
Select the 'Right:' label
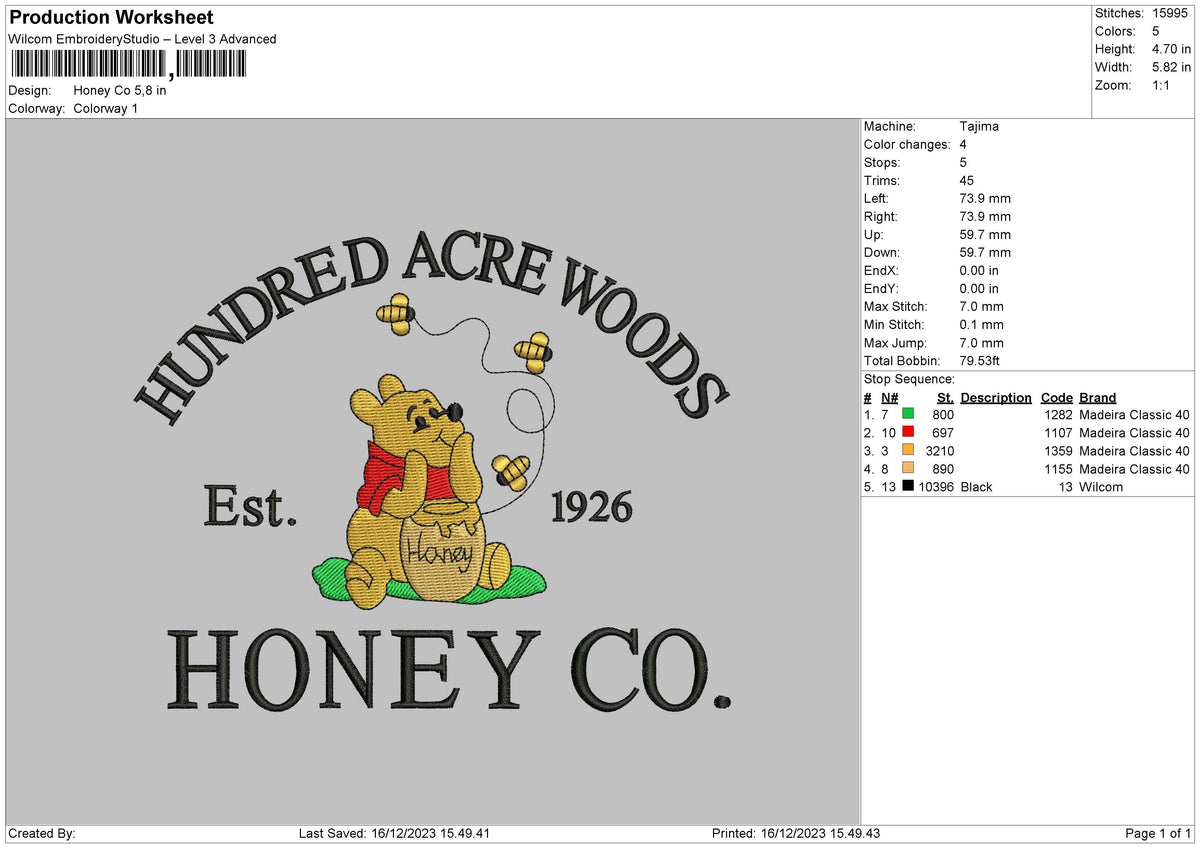(x=881, y=216)
